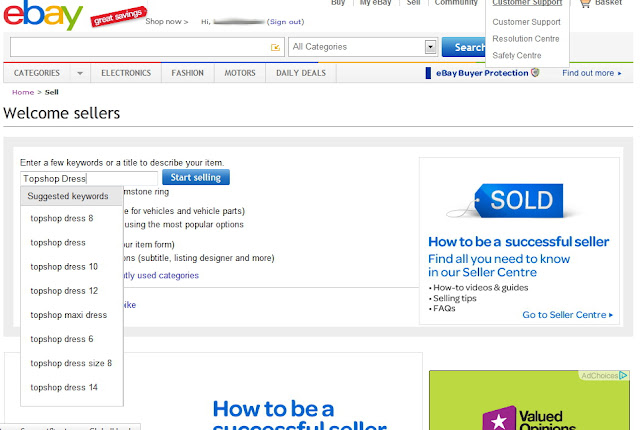Click Go to Seller Centre link
Image resolution: width=640 pixels, height=430 pixels.
point(567,315)
